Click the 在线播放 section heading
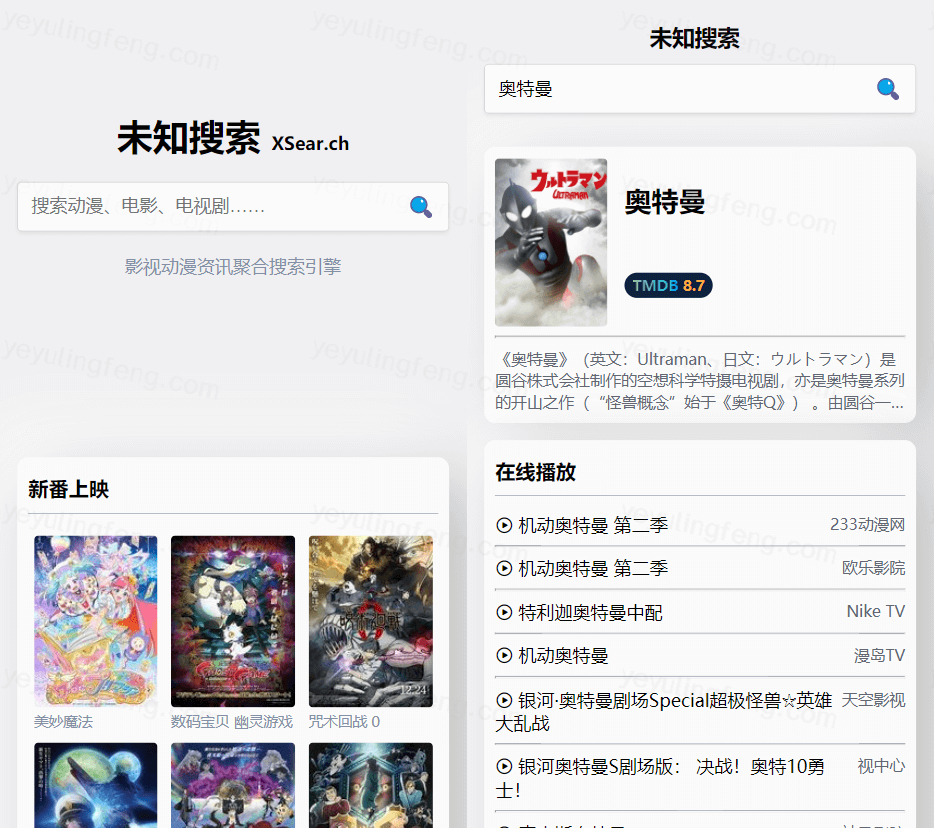The image size is (934, 828). tap(536, 472)
